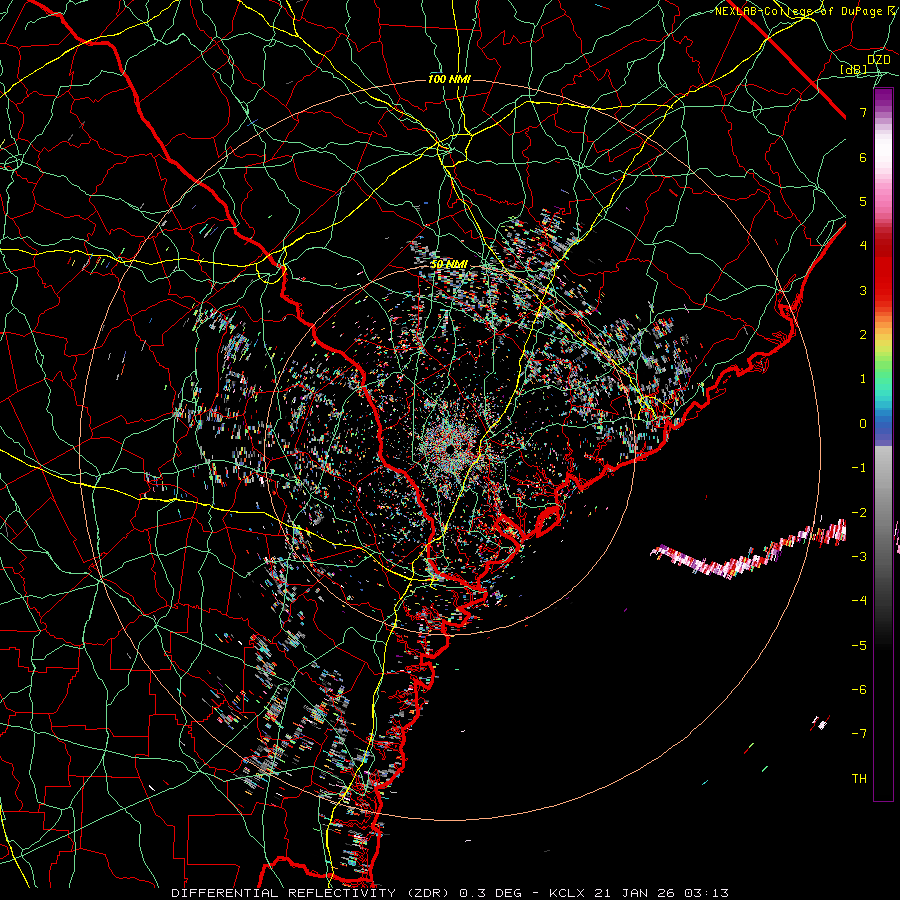
Task: Click the "-7" value on the color scale
Action: click(x=859, y=734)
